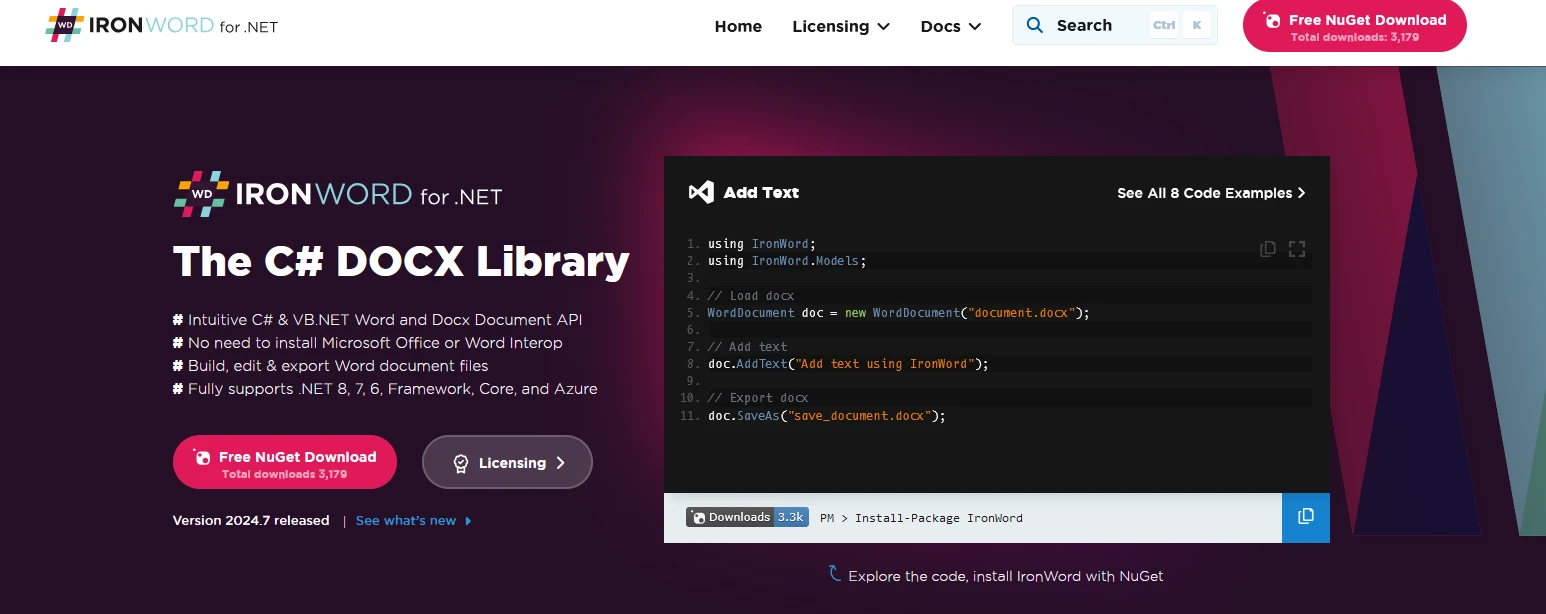Copy the code sample using the copy icon
Screen dimensions: 1546x614
pyautogui.click(x=1267, y=249)
